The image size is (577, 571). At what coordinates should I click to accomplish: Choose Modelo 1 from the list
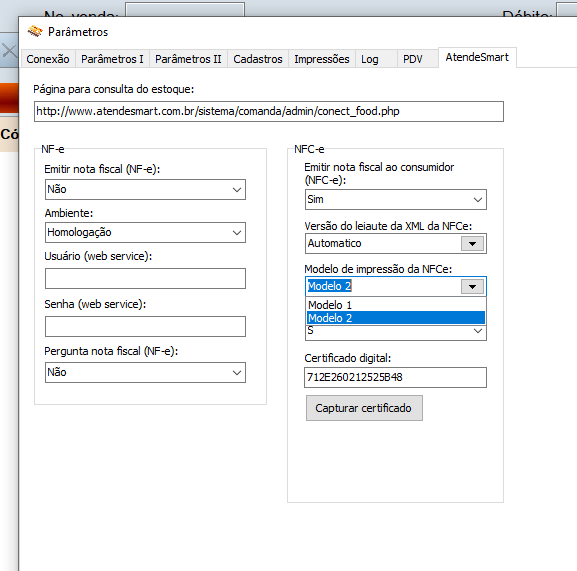(x=396, y=305)
